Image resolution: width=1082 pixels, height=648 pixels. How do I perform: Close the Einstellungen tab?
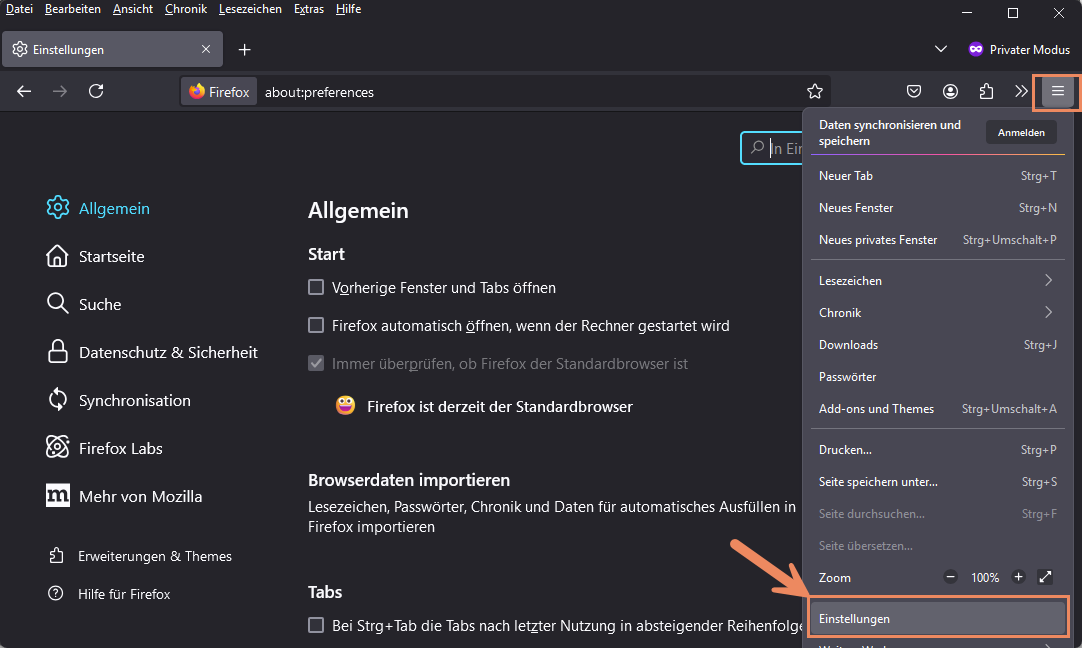[x=206, y=49]
